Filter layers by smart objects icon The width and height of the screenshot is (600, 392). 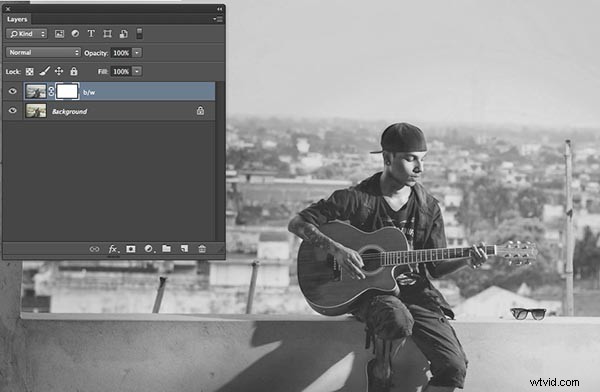[x=124, y=34]
